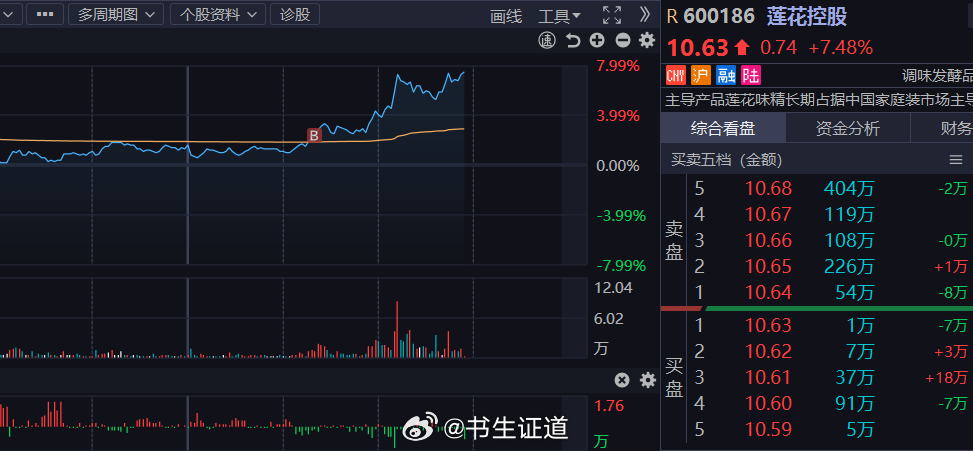Click the company description ticker text

[818, 99]
